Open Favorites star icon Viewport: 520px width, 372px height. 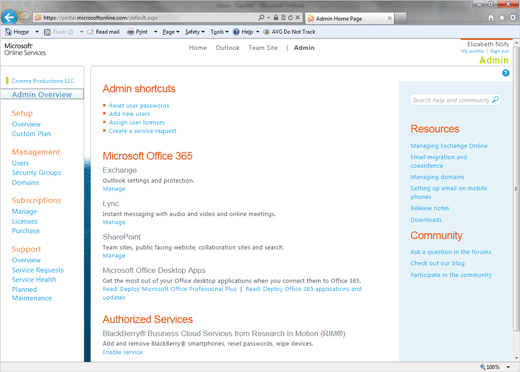[502, 18]
